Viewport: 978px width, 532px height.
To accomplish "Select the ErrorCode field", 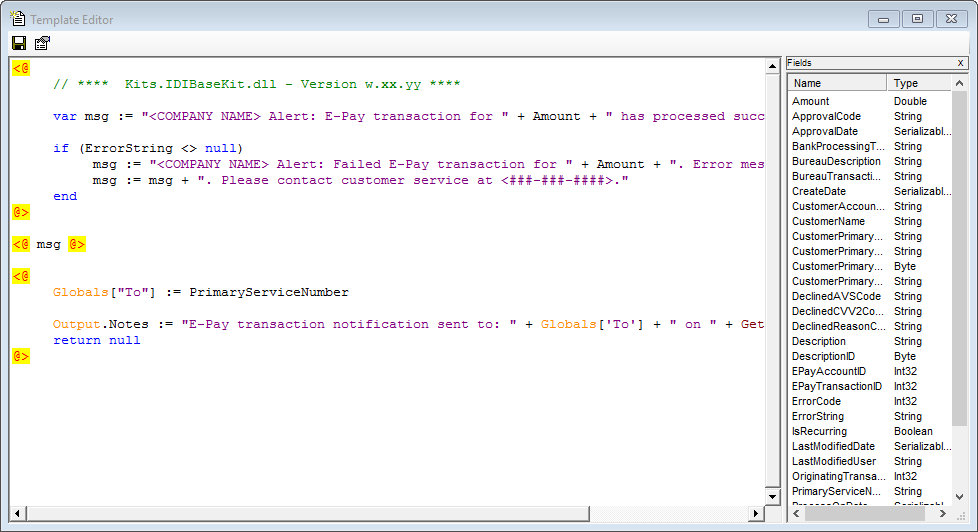I will 870,401.
